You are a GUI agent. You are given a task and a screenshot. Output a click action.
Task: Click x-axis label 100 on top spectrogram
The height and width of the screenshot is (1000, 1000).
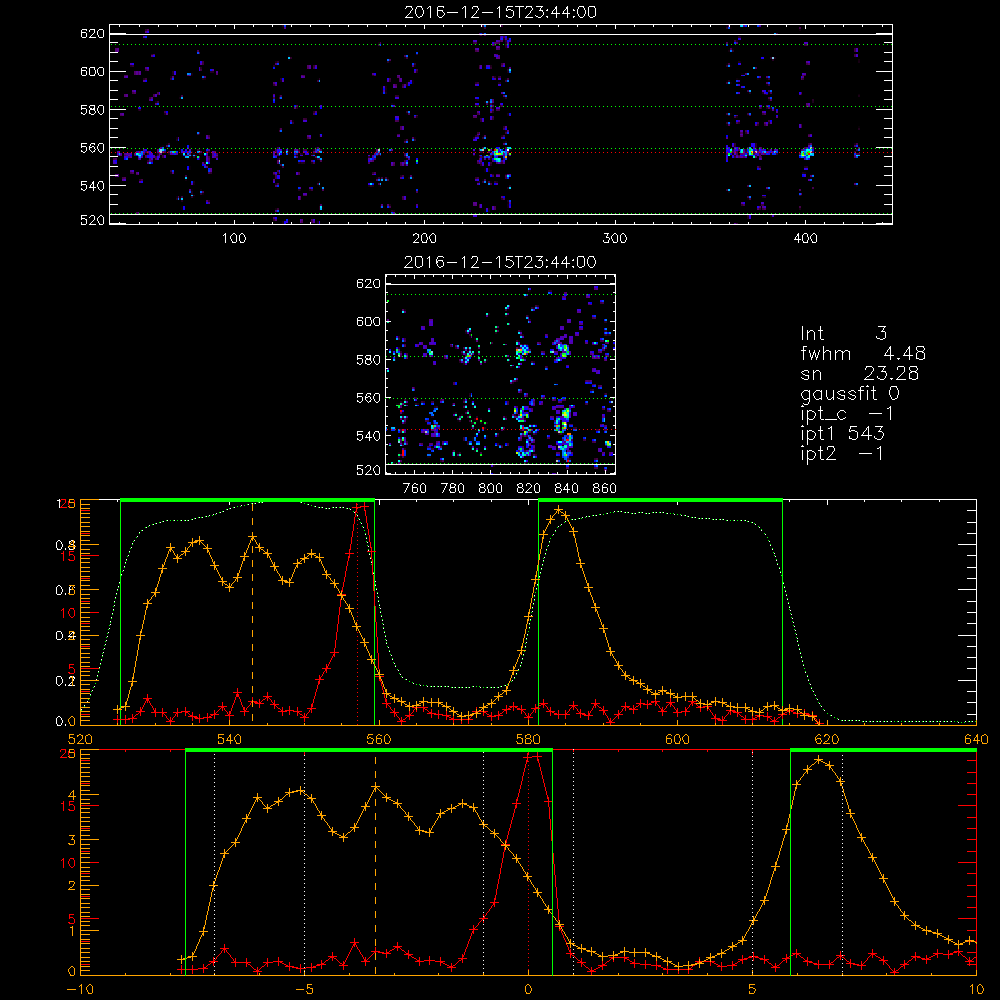tap(234, 239)
